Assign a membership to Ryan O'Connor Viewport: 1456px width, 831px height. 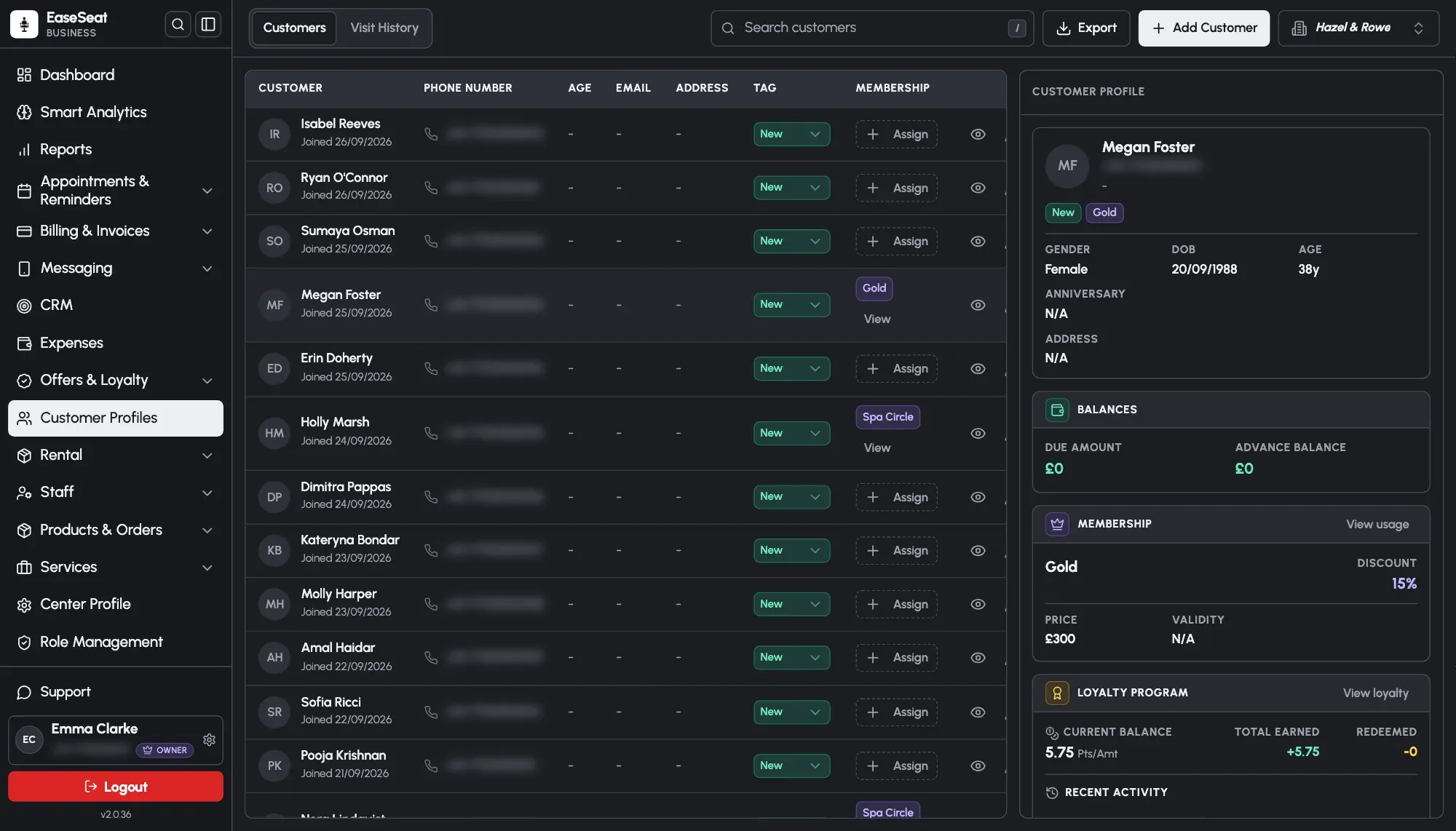pyautogui.click(x=896, y=188)
